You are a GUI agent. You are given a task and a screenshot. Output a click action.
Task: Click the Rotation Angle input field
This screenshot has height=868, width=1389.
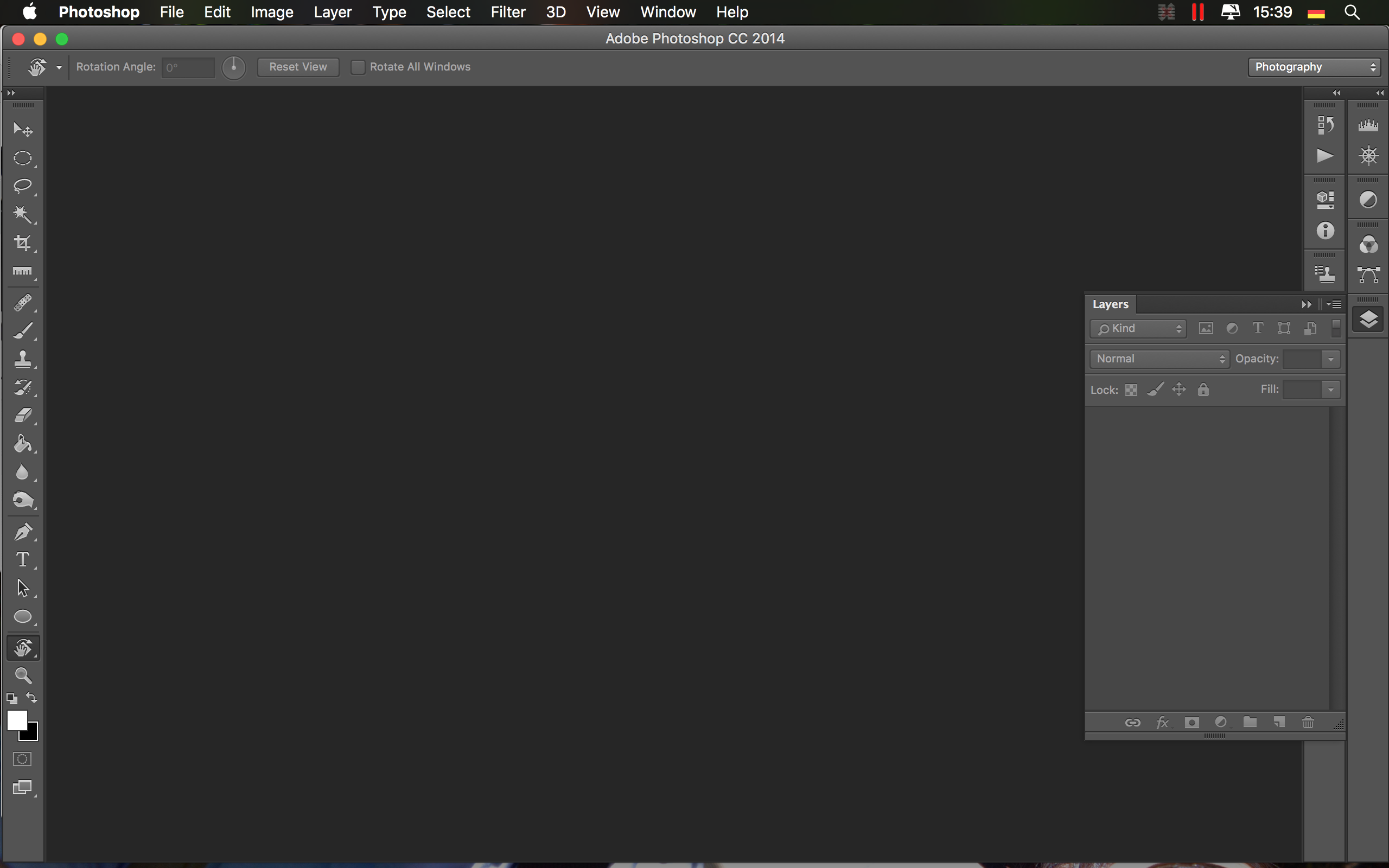coord(188,68)
